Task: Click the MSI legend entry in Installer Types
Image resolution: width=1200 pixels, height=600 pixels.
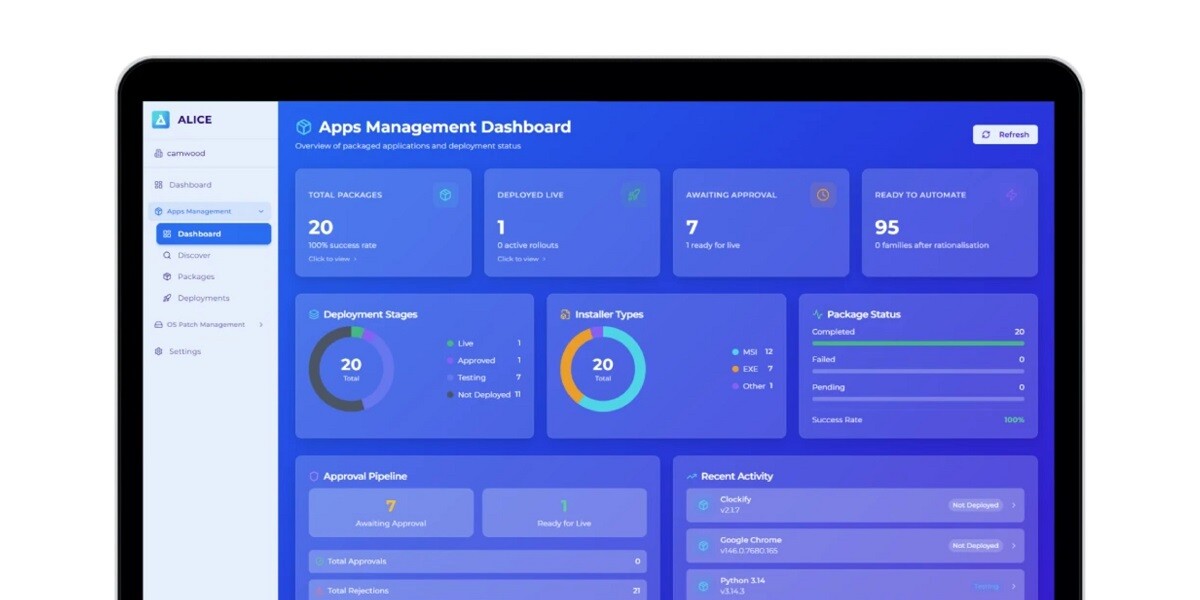Action: pyautogui.click(x=752, y=352)
